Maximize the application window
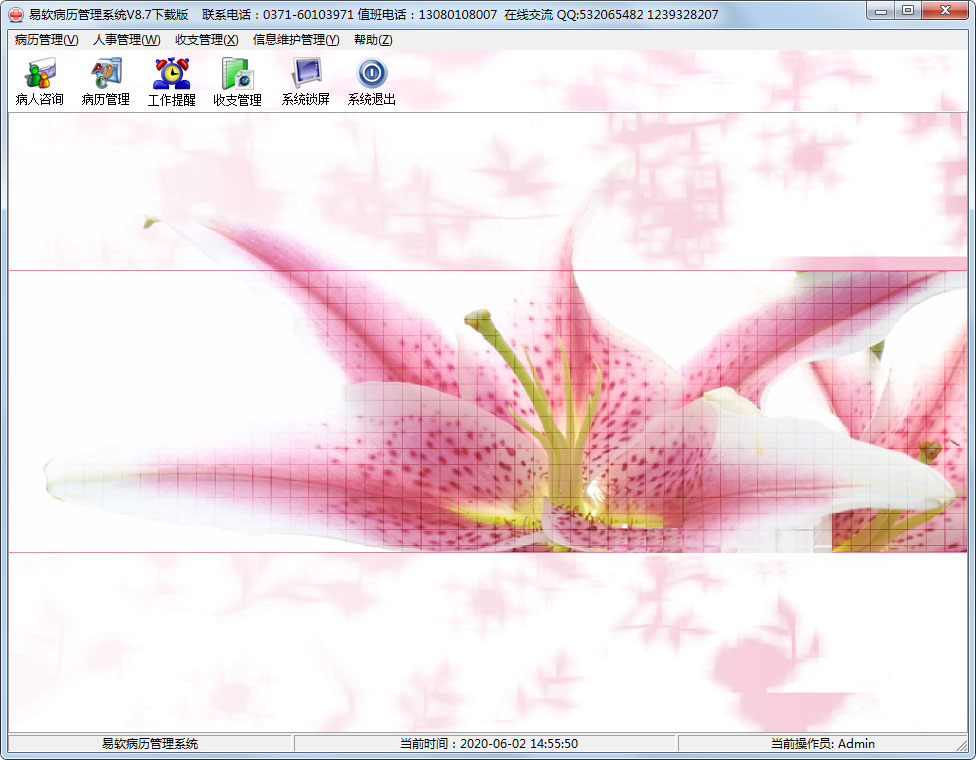Viewport: 976px width, 760px height. pyautogui.click(x=908, y=11)
